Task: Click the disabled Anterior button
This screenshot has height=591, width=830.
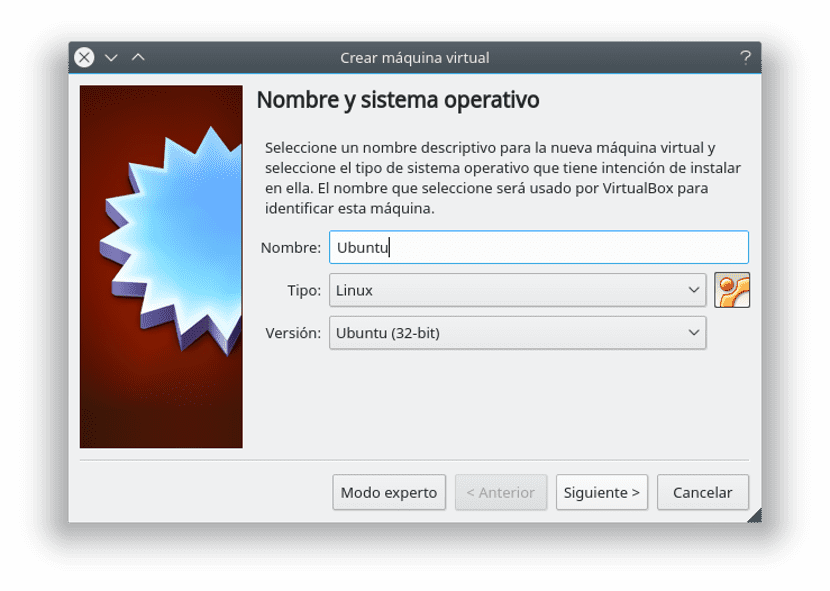Action: [500, 492]
